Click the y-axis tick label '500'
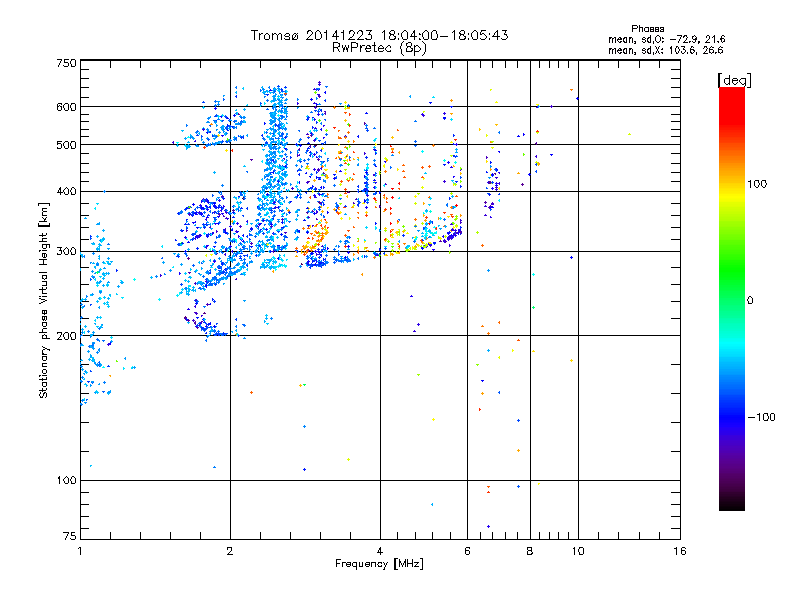The height and width of the screenshot is (600, 800). coord(66,145)
